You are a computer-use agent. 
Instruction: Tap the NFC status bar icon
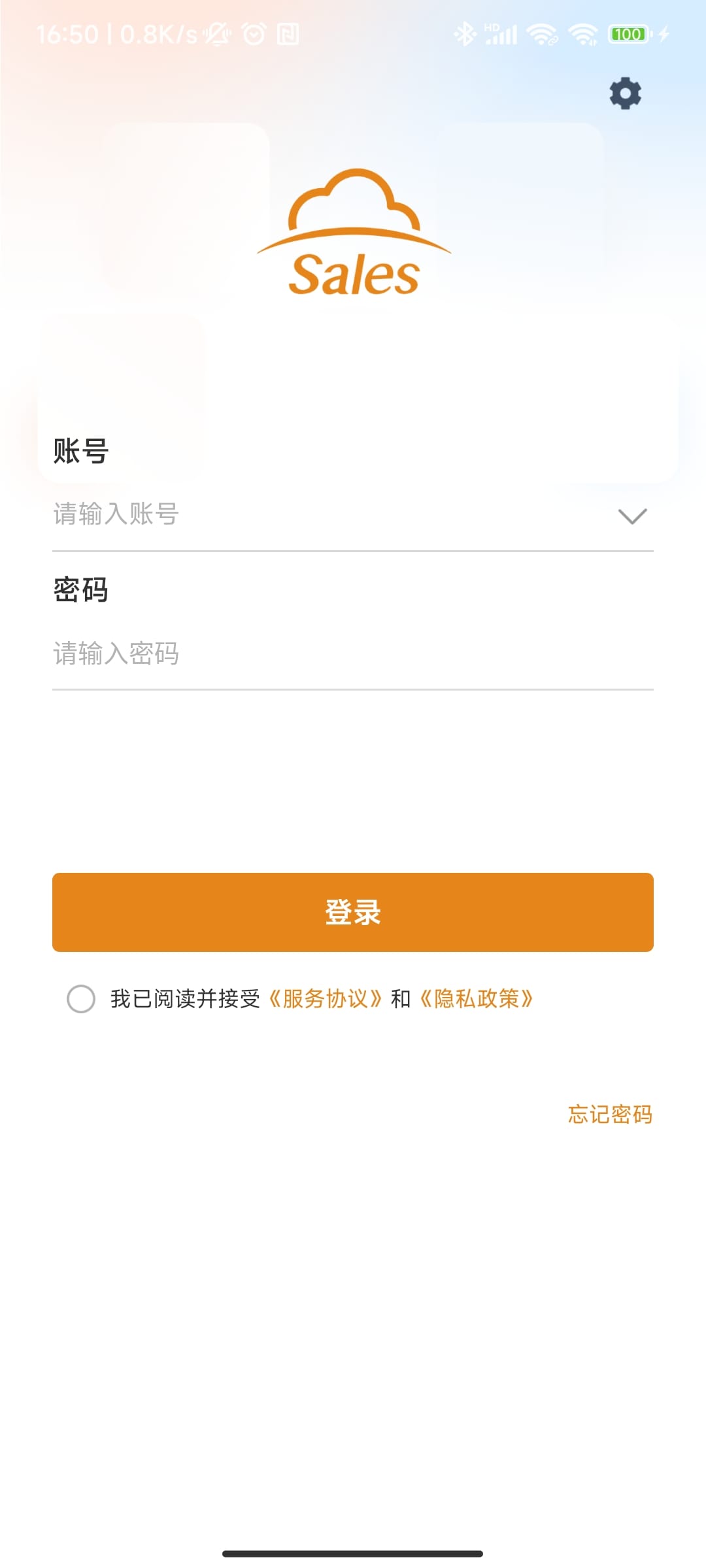(x=288, y=34)
